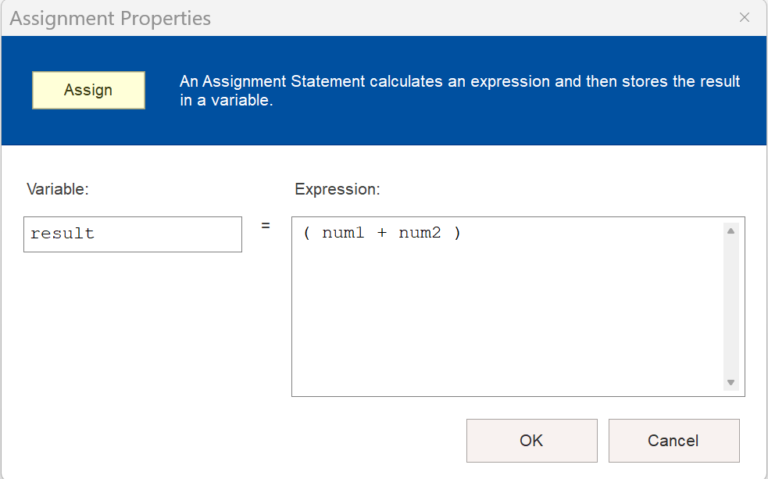This screenshot has width=768, height=479.
Task: Click the Assignment Properties title bar text
Action: coord(110,19)
